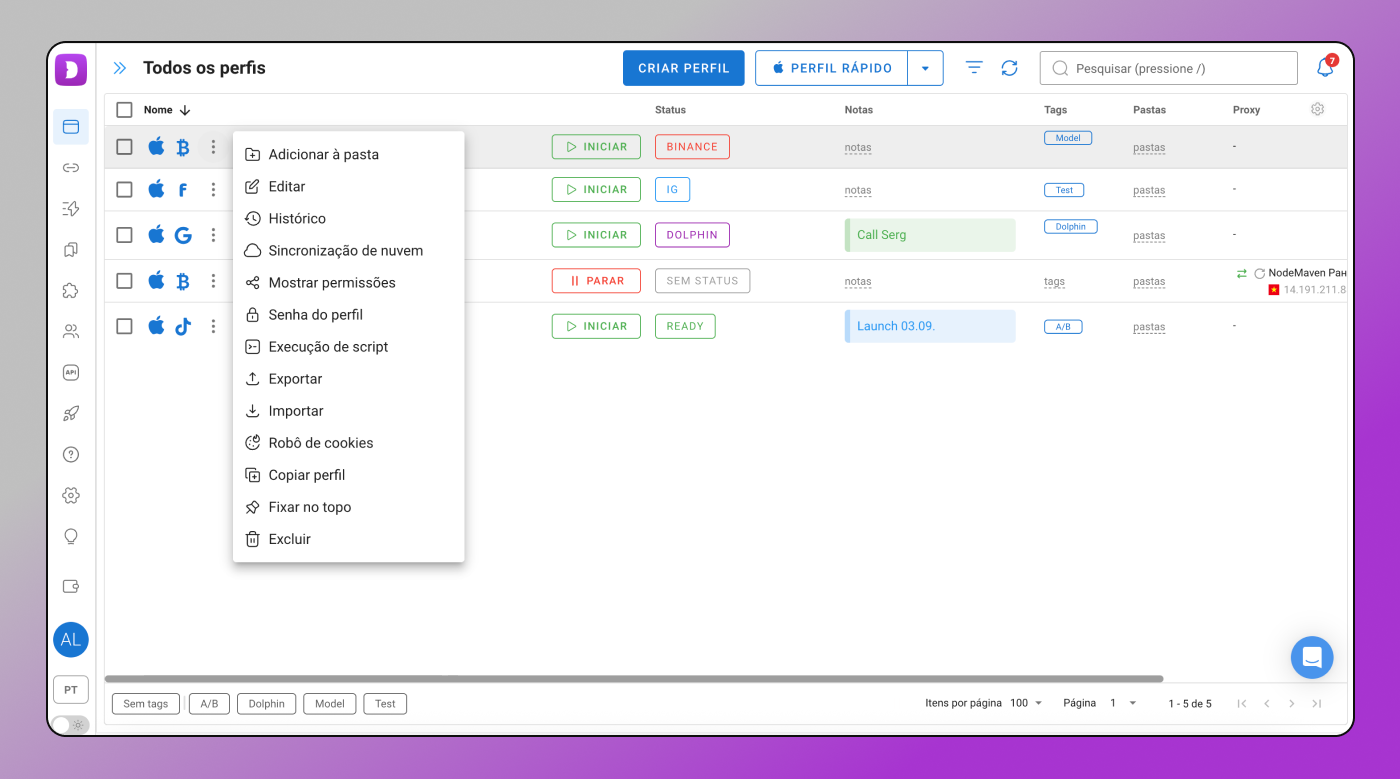Focus the Pesquisar search field
Screen dimensions: 1400x779
coord(1169,68)
